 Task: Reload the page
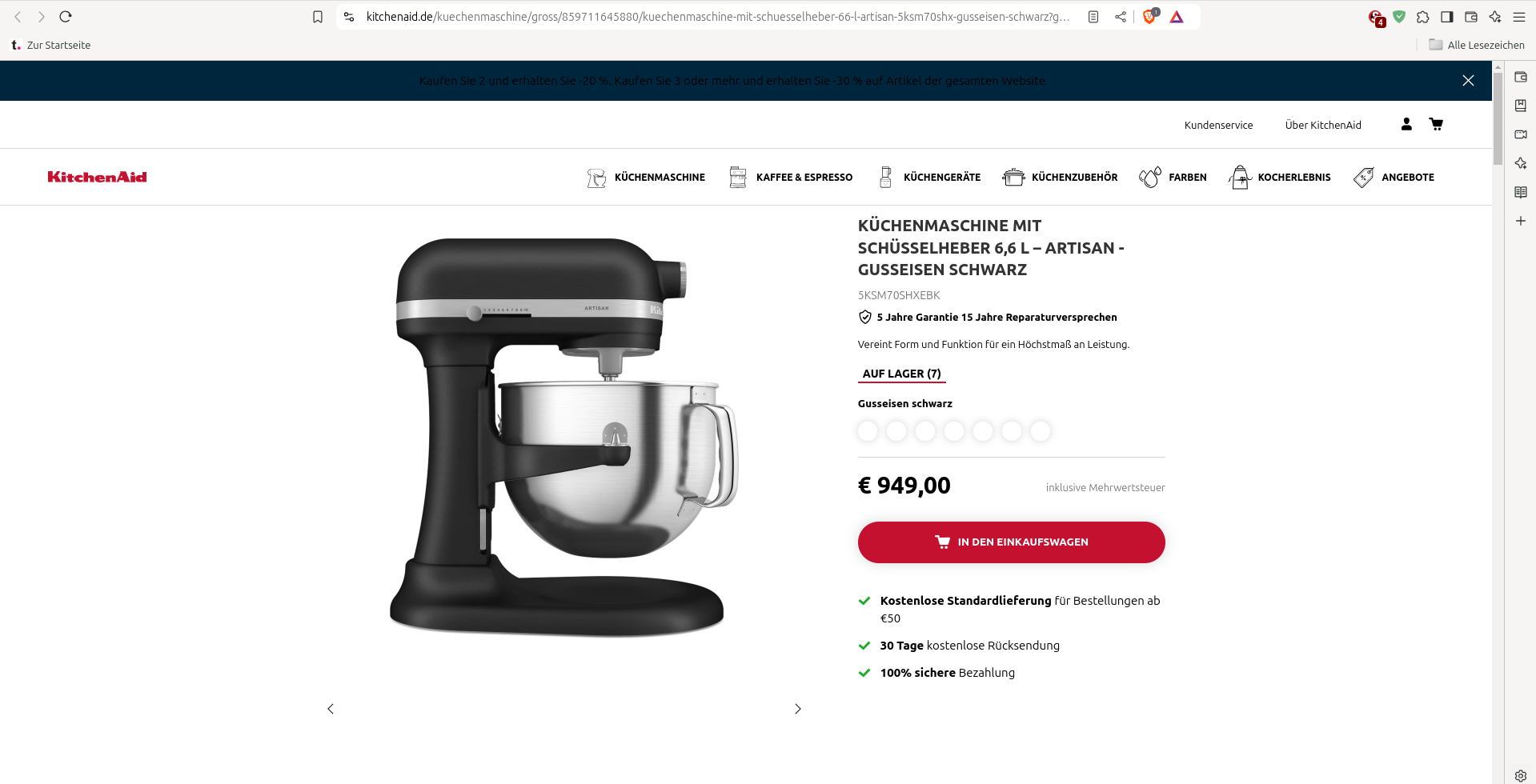(66, 16)
